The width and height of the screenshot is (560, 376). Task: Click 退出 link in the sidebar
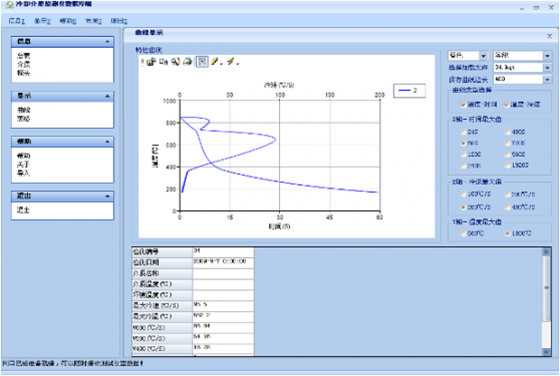pos(23,210)
